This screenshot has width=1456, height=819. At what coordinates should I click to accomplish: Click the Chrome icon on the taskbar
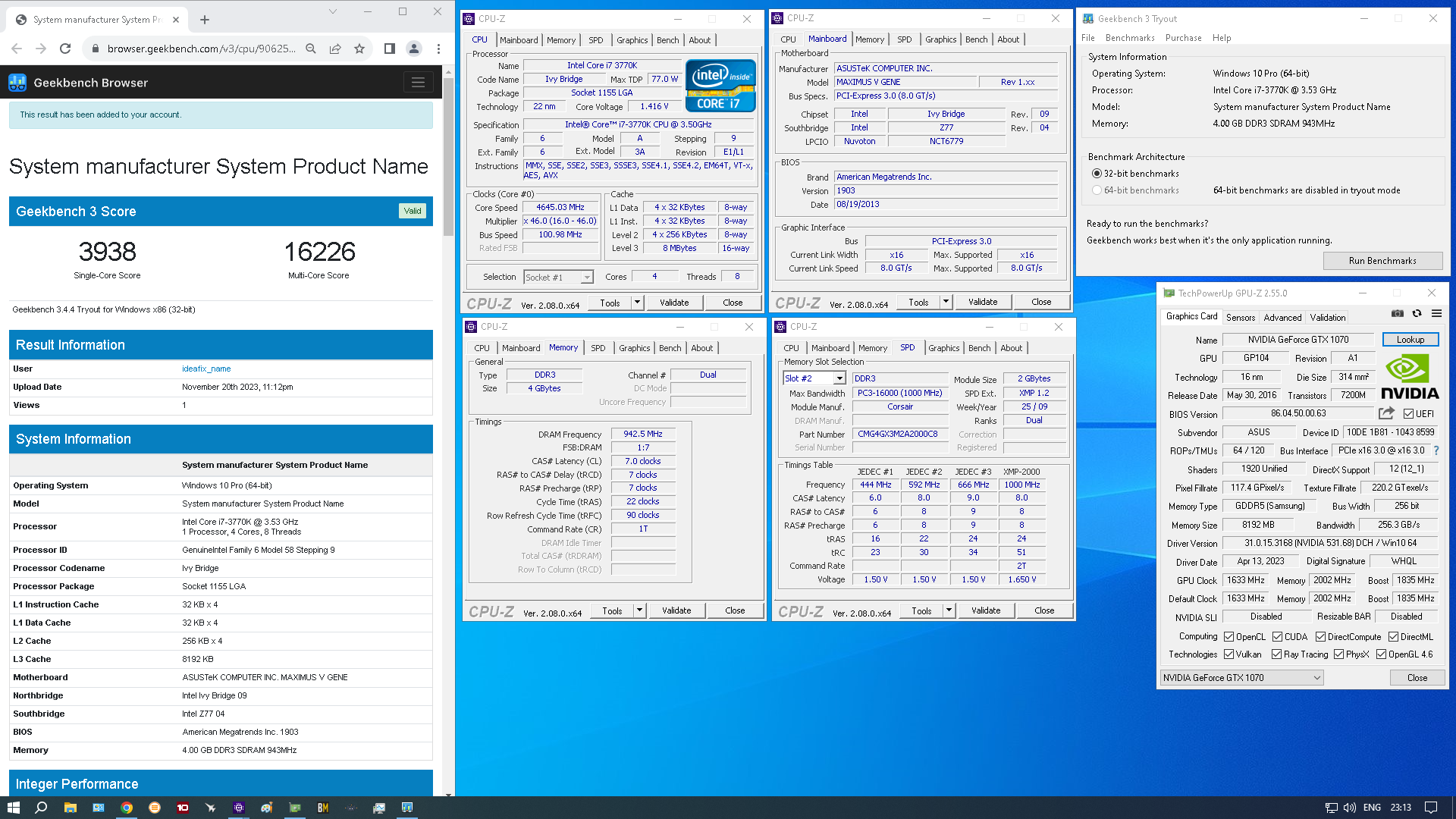coord(127,808)
